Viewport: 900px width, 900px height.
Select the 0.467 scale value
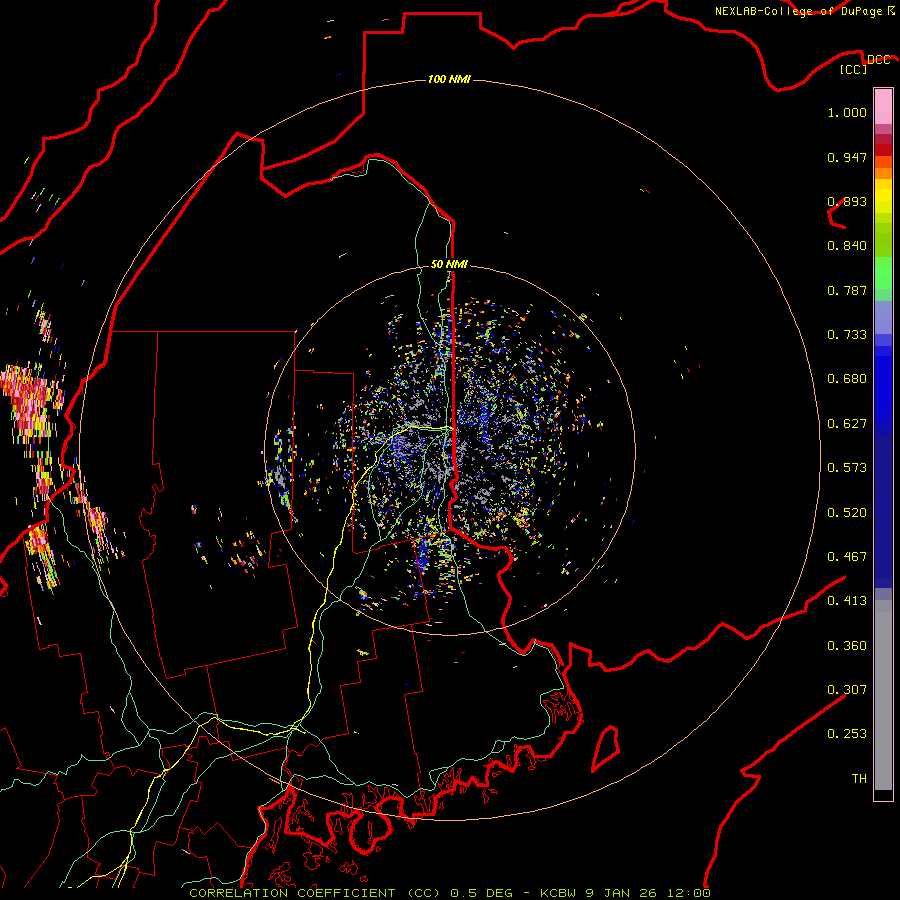coord(847,557)
